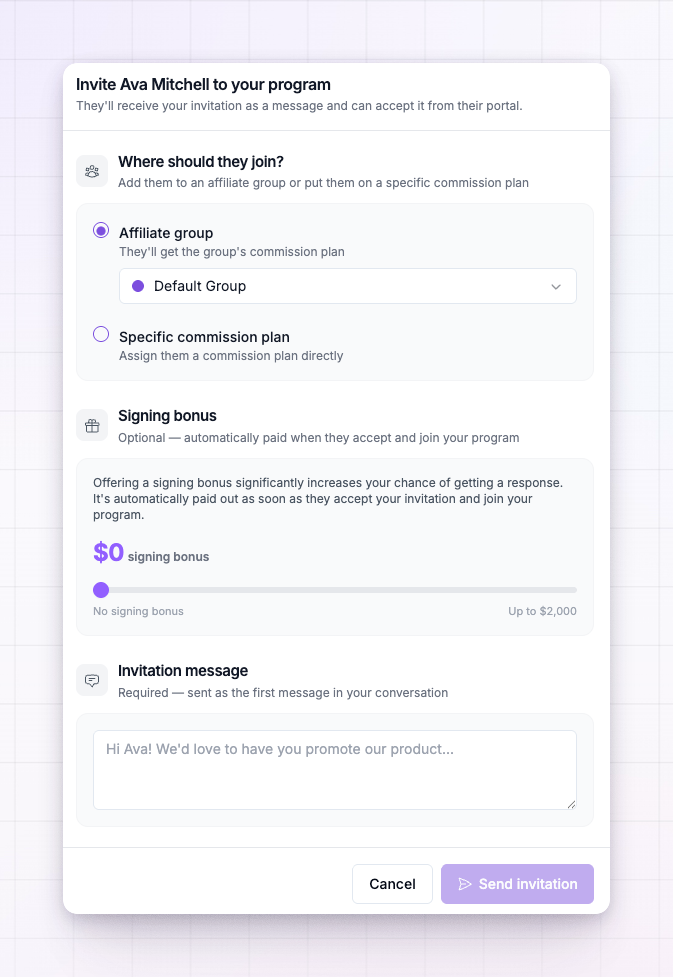The height and width of the screenshot is (977, 673).
Task: Click the gift icon next to Signing bonus
Action: click(x=92, y=426)
